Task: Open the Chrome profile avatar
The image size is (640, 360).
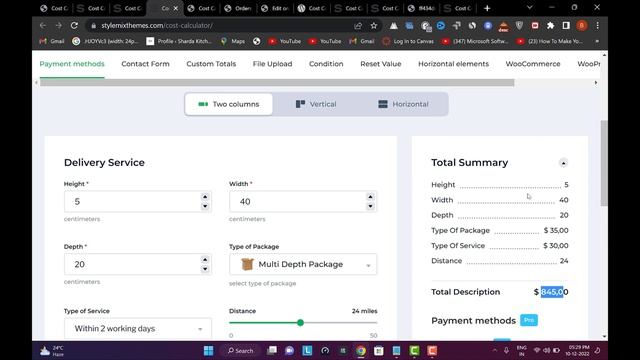Action: (x=582, y=26)
